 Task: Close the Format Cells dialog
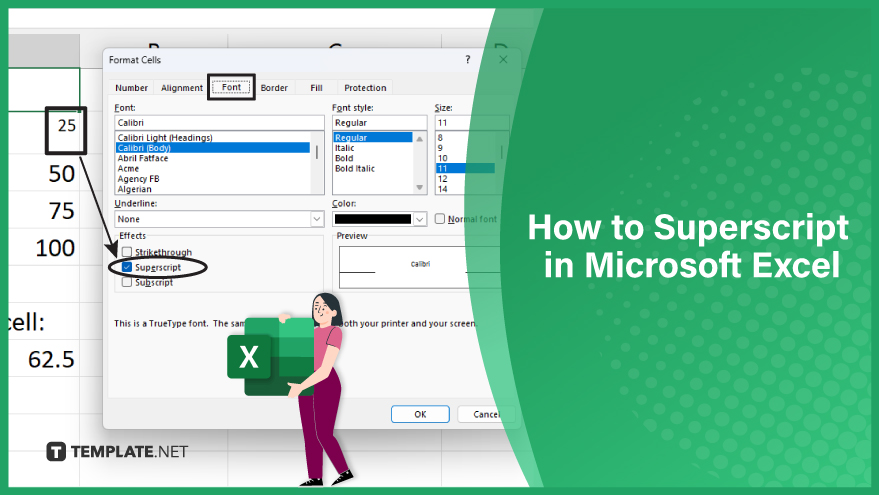pyautogui.click(x=503, y=59)
